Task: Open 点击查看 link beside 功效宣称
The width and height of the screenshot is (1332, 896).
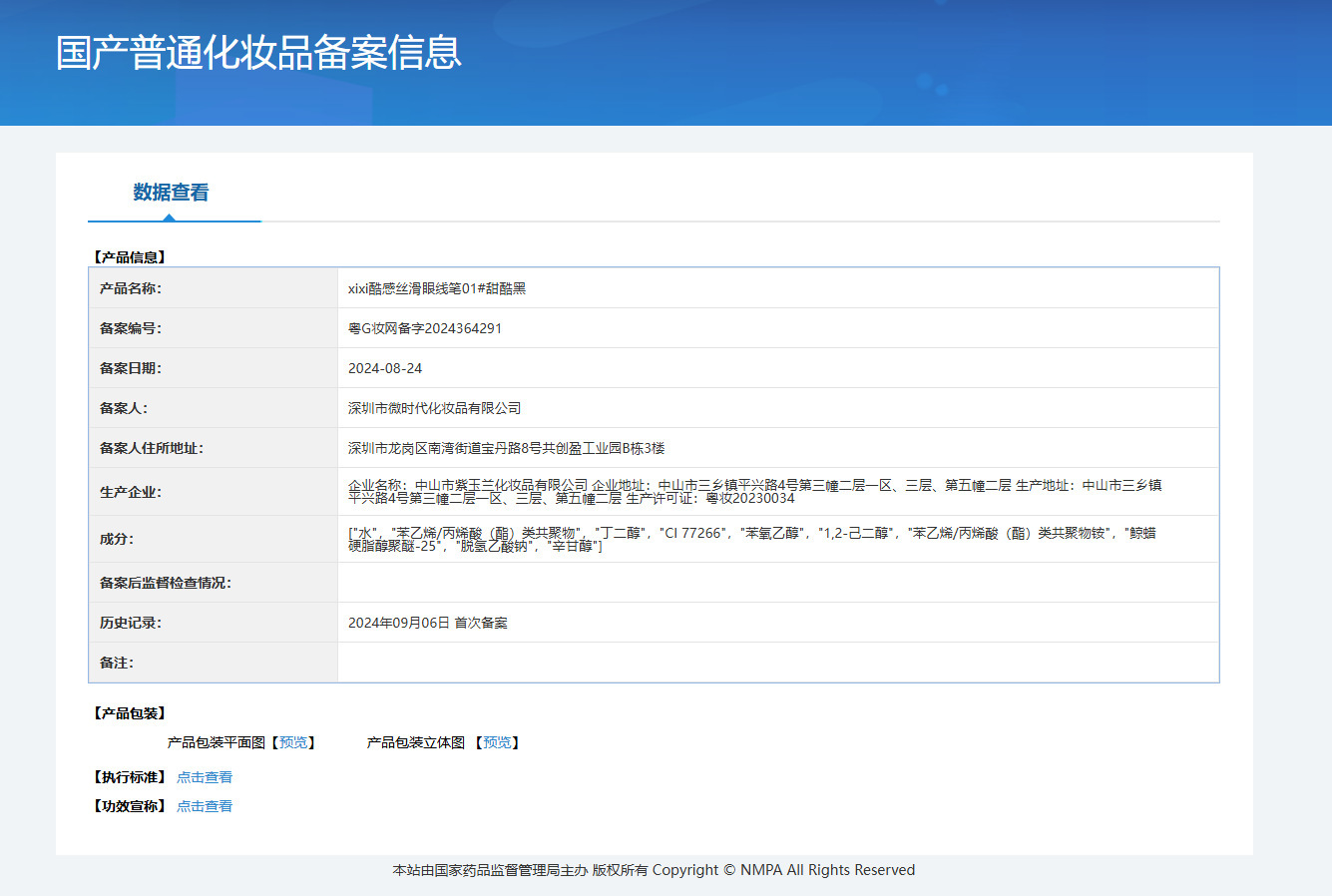Action: (x=205, y=806)
